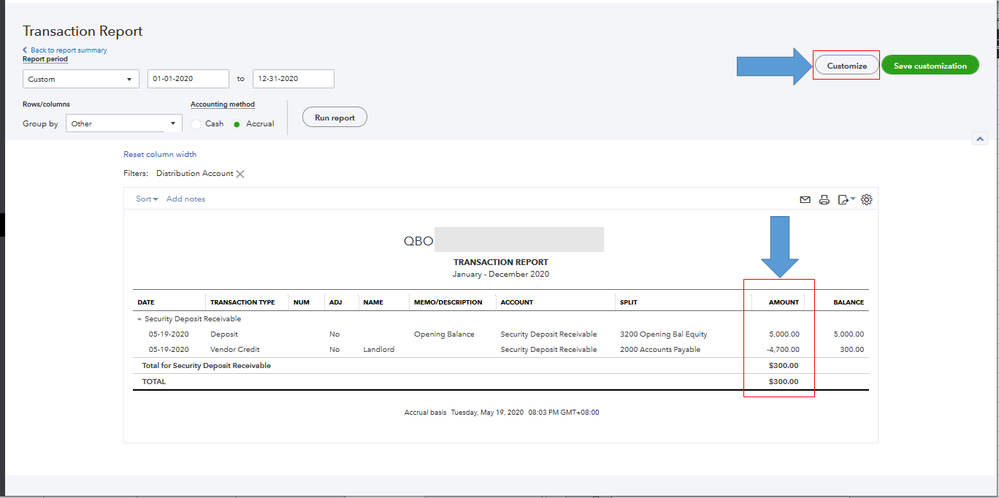Open the Group by Other dropdown

(124, 124)
